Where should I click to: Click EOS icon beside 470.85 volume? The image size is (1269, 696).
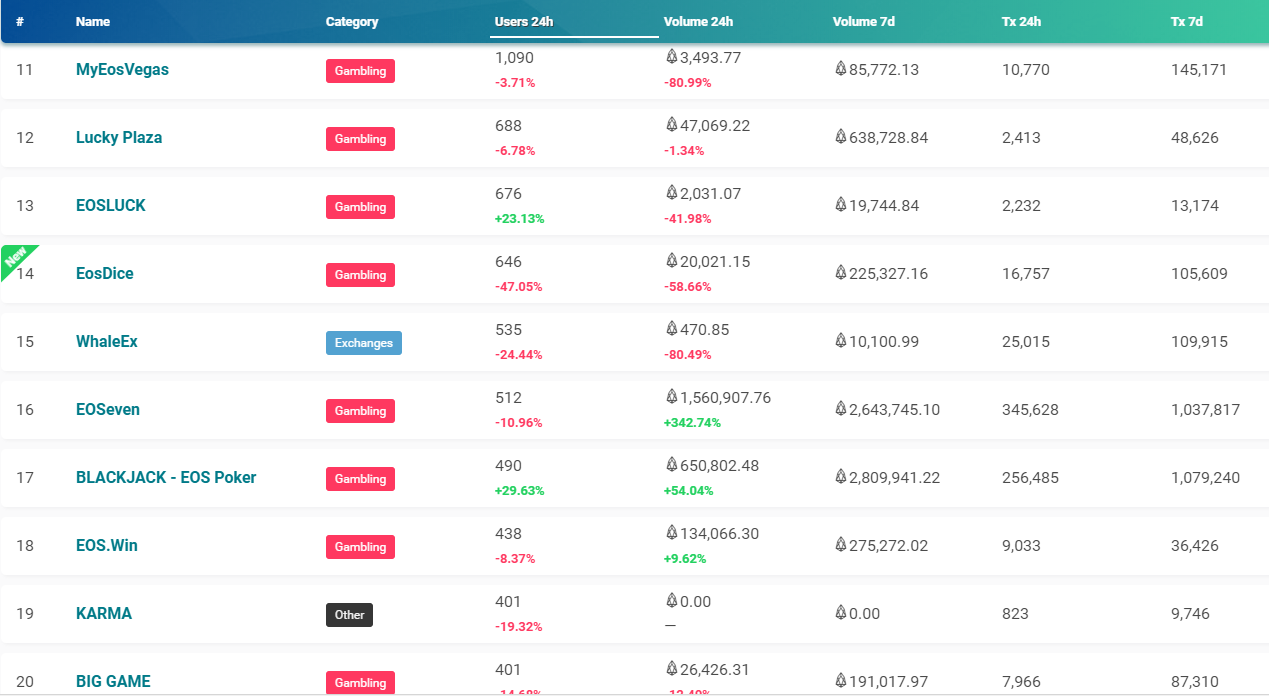[x=671, y=329]
